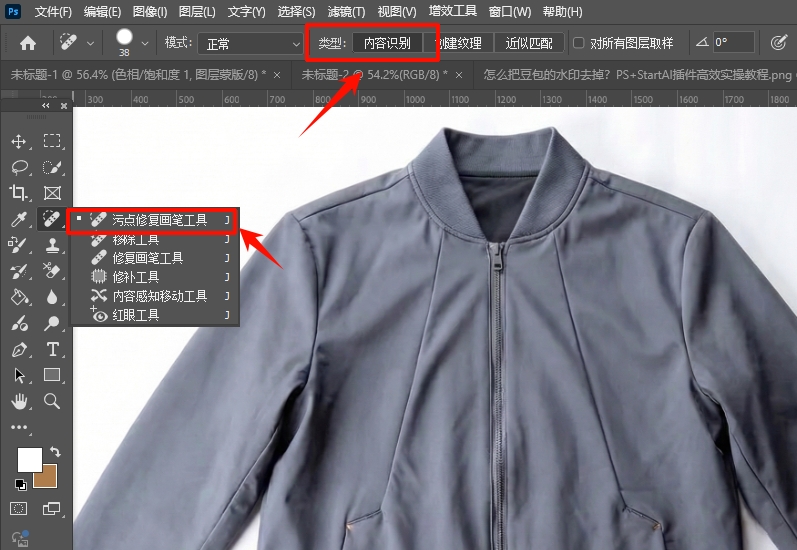Enable 对所有图层取样 checkbox

click(578, 43)
